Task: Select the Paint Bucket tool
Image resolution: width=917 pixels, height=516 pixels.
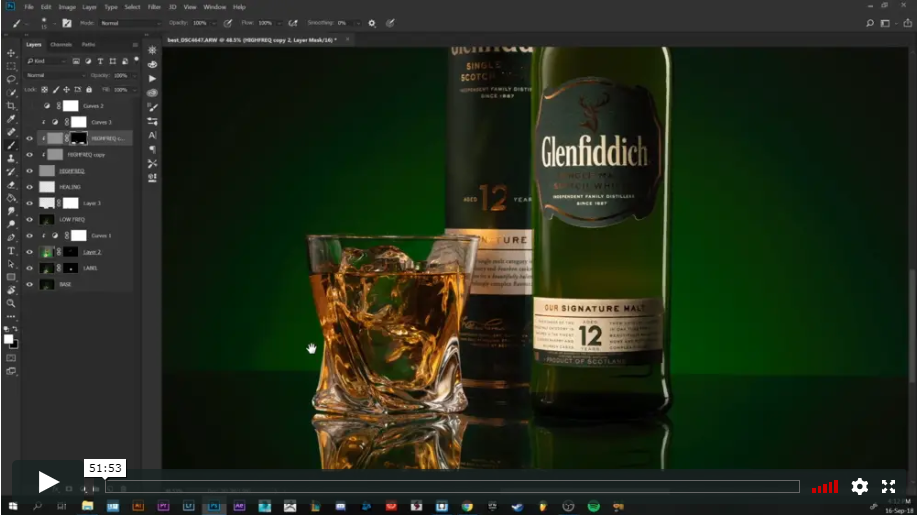Action: coord(11,198)
